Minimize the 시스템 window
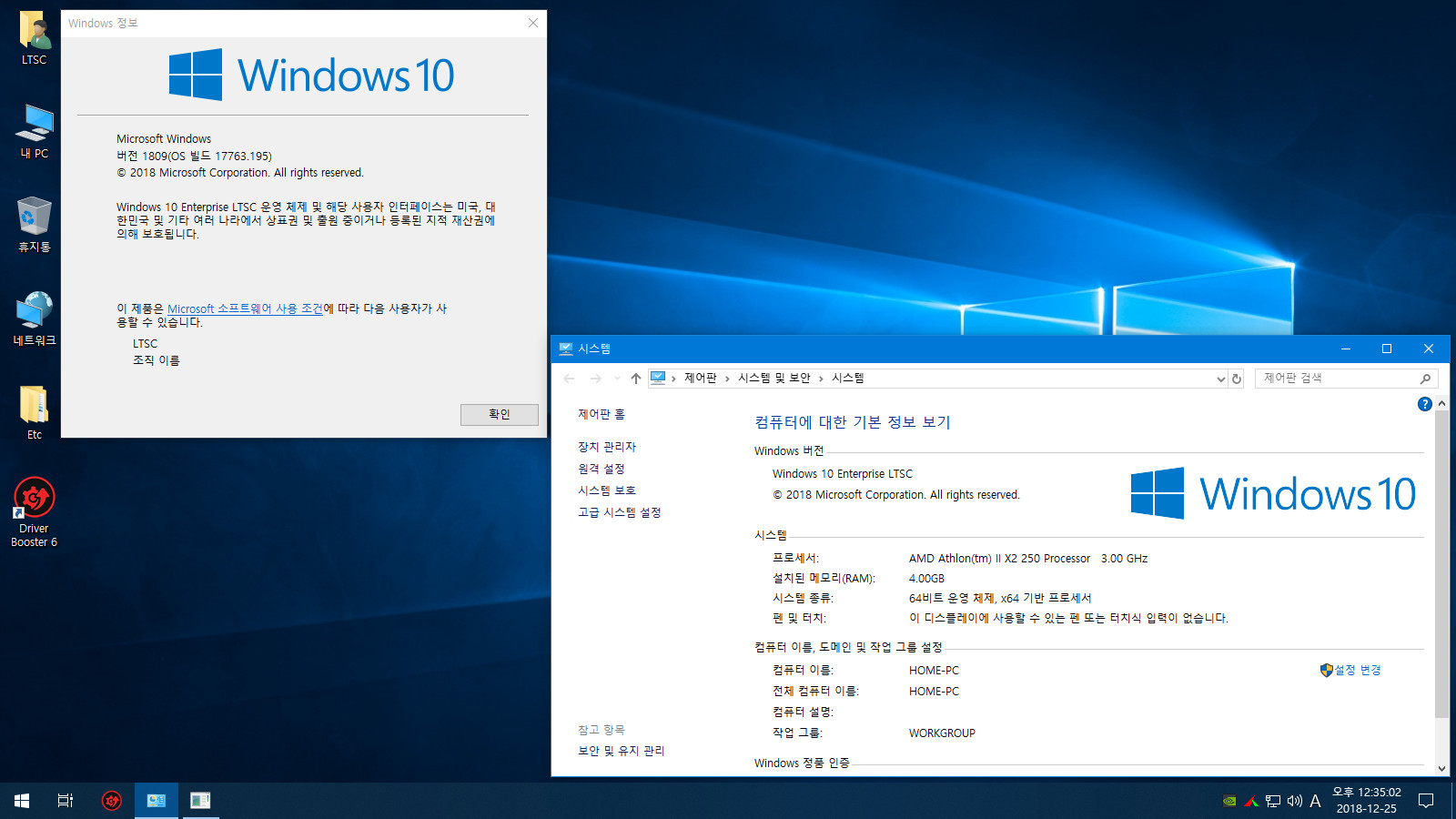The width and height of the screenshot is (1456, 819). 1345,349
